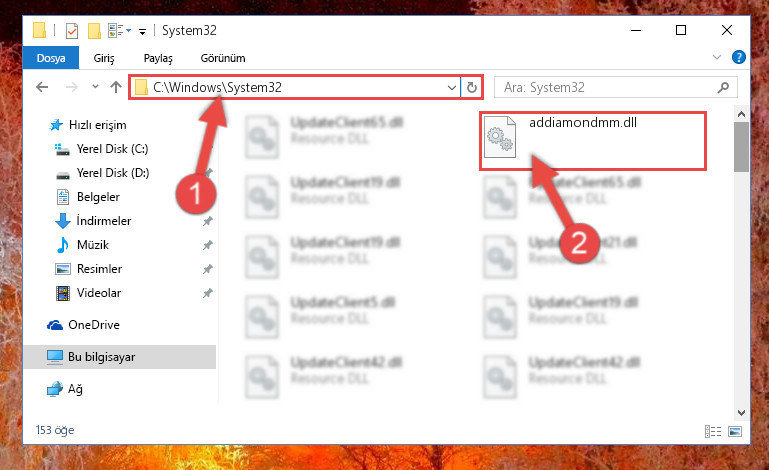This screenshot has height=470, width=769.
Task: Expand the ribbon chevron
Action: (x=717, y=57)
